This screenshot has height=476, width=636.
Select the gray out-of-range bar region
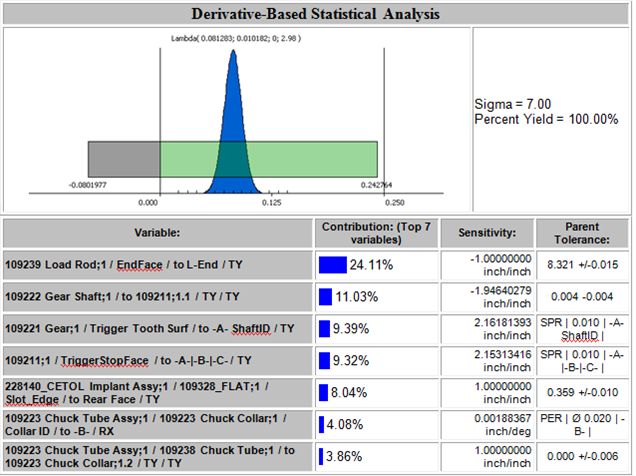click(x=124, y=161)
